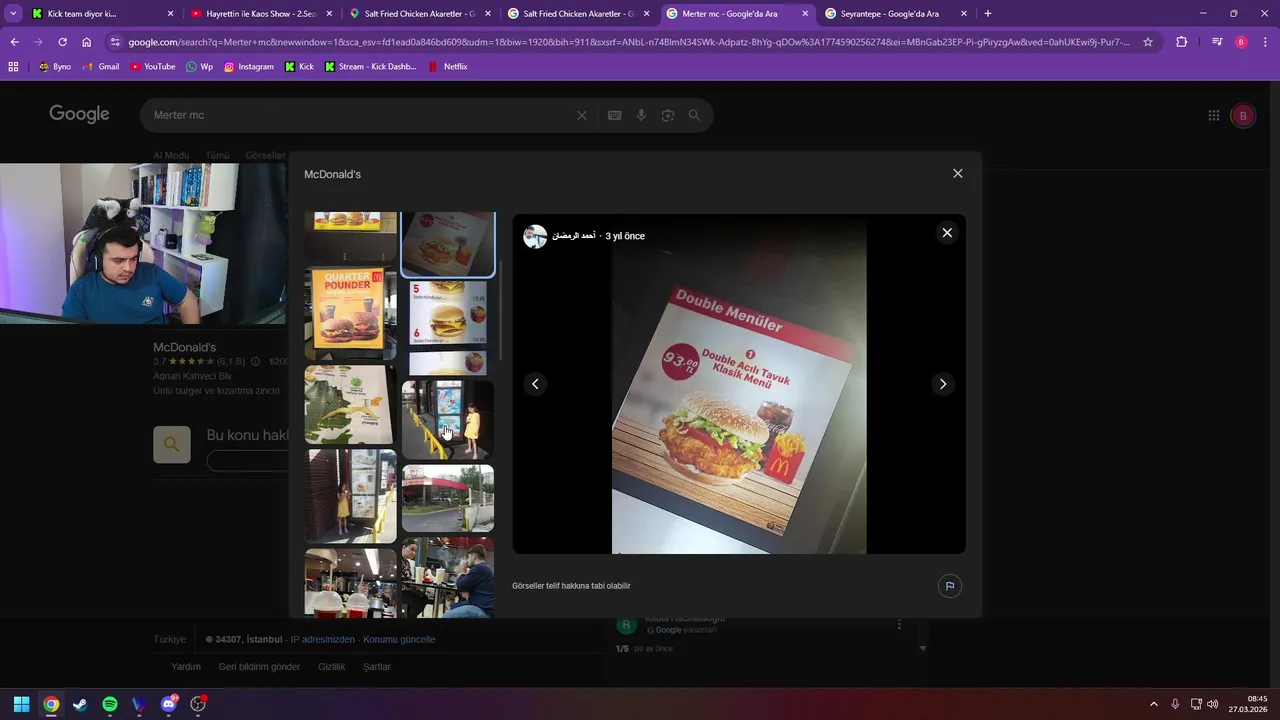Click the magnifier search button
This screenshot has width=1280, height=720.
694,115
